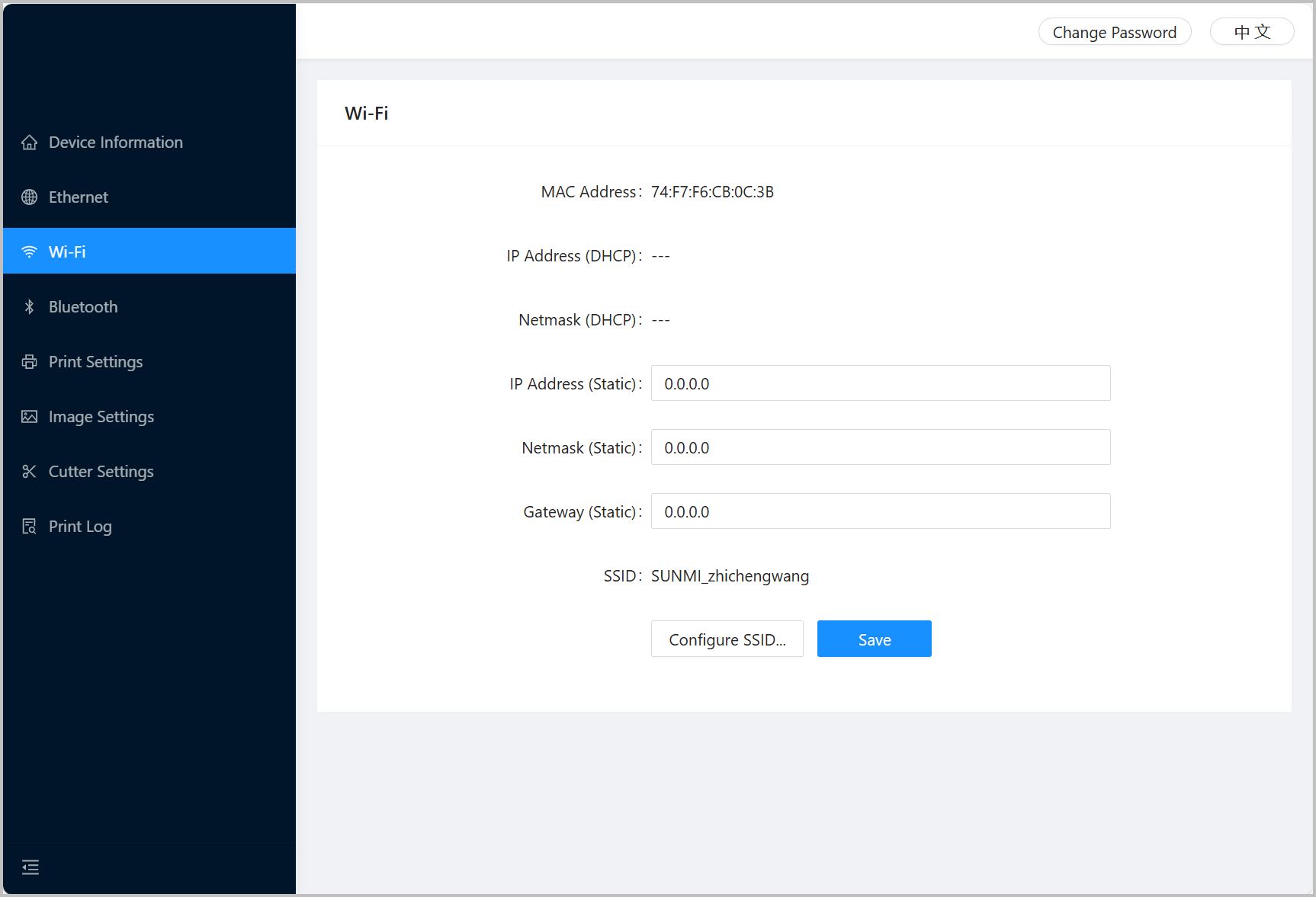Screen dimensions: 1316x897
Task: Click the Configure SSID... button
Action: tap(727, 639)
